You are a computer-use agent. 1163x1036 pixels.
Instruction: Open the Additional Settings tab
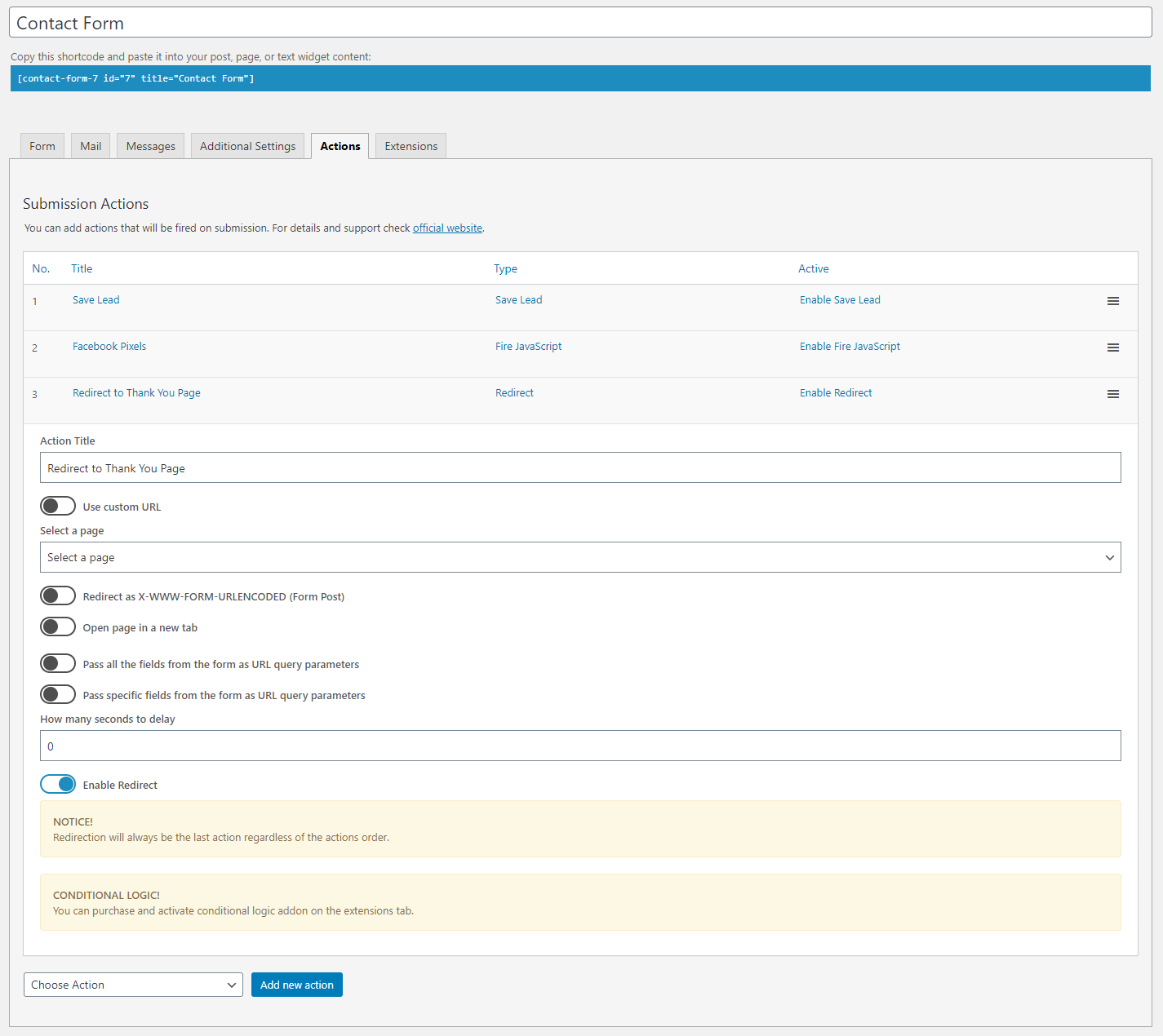pyautogui.click(x=248, y=146)
